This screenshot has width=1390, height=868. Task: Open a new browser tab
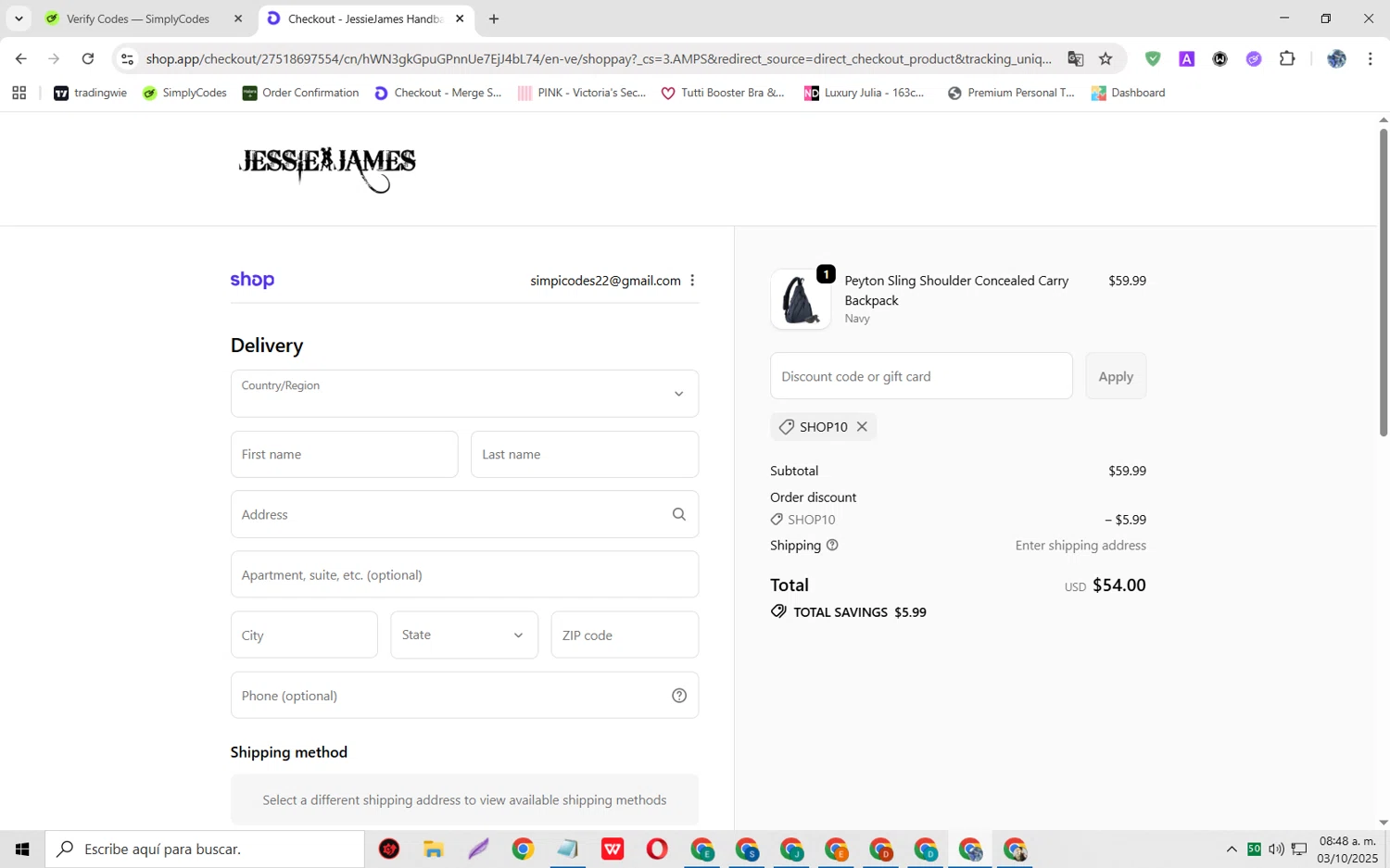[494, 19]
